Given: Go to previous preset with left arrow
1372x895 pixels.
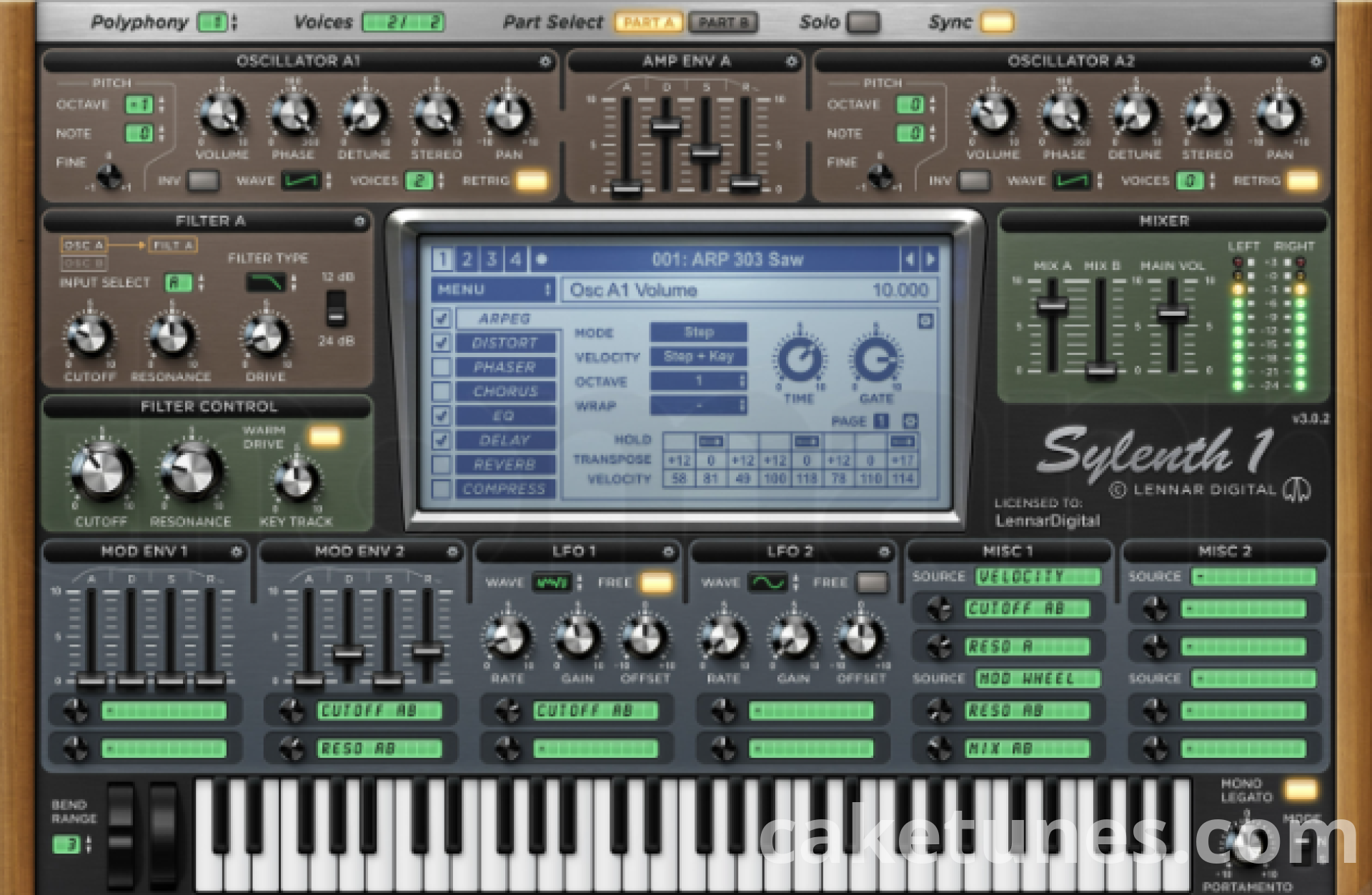Looking at the screenshot, I should pos(909,259).
